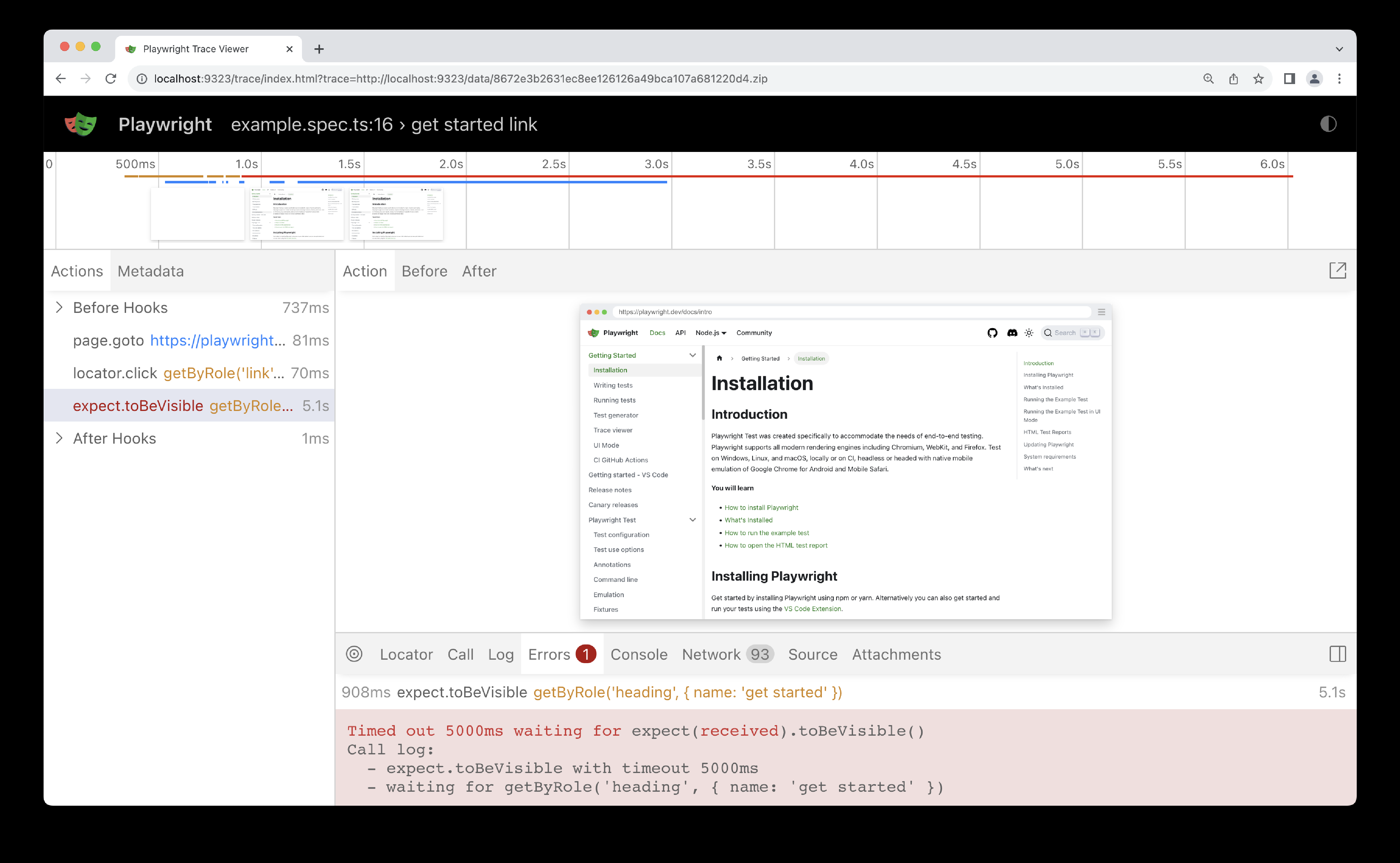
Task: Expand the After Hooks action
Action: (x=59, y=438)
